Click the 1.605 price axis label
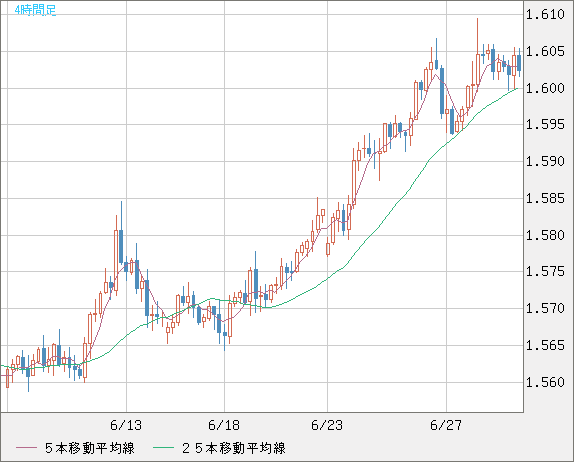574x462 pixels. 545,51
